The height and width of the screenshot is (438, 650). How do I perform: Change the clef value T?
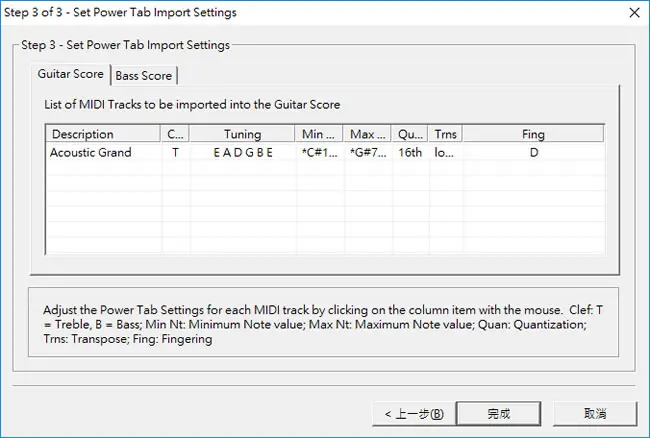pos(175,152)
